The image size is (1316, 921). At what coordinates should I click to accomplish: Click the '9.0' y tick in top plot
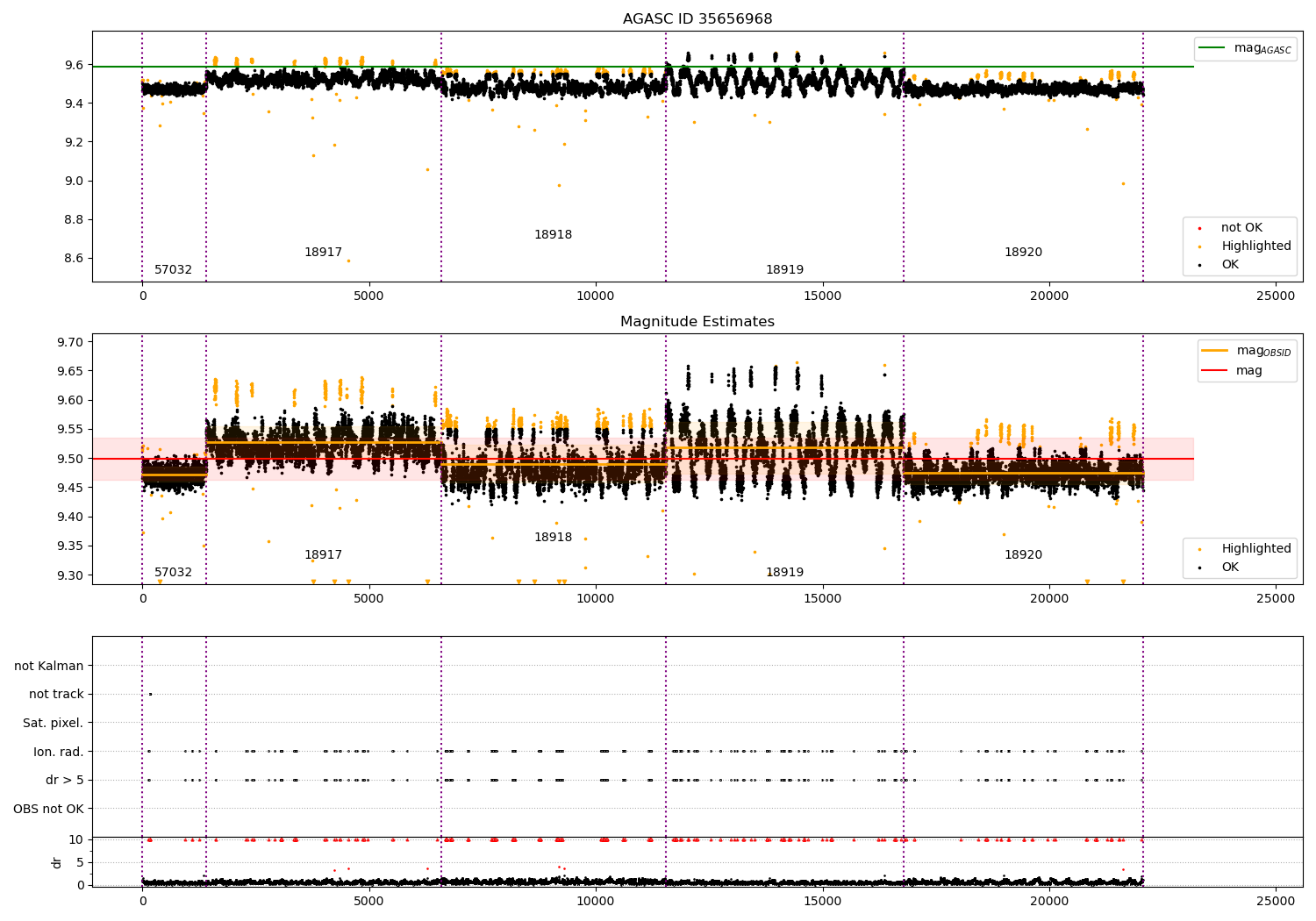(x=74, y=182)
